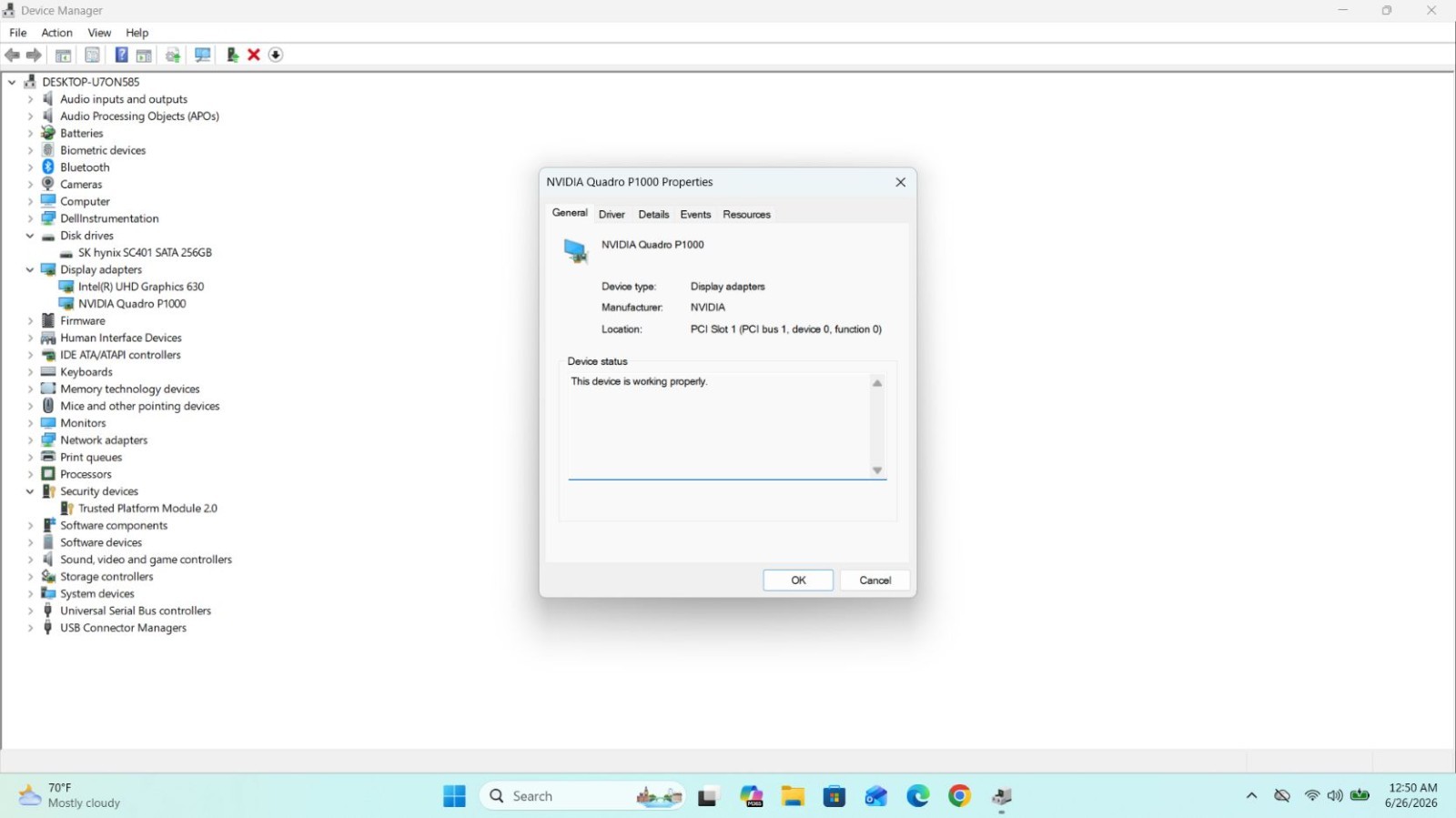Click the down-arrow Disable device icon

(276, 56)
